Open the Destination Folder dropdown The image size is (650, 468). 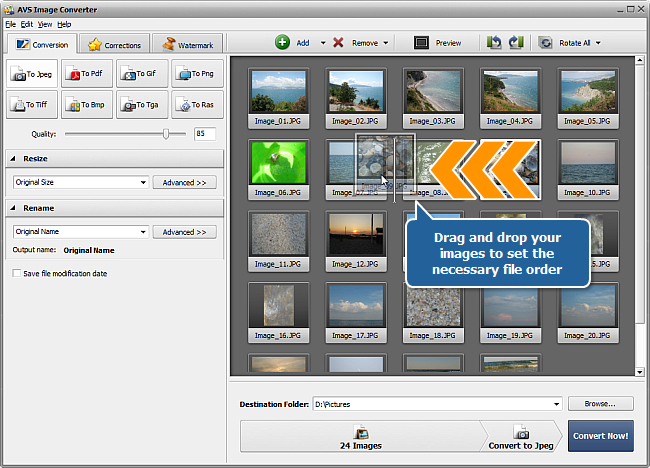pos(556,404)
